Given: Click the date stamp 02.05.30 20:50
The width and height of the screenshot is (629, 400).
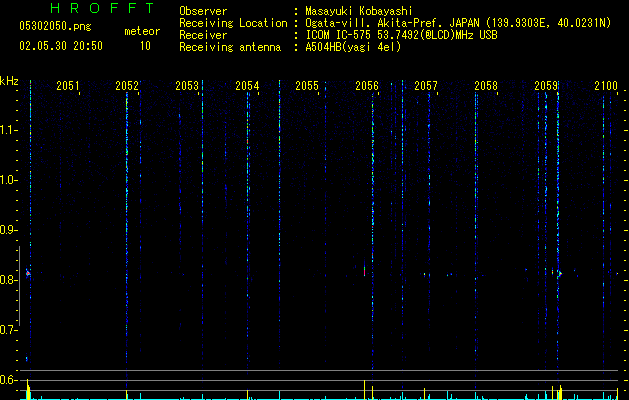Looking at the screenshot, I should click(61, 46).
